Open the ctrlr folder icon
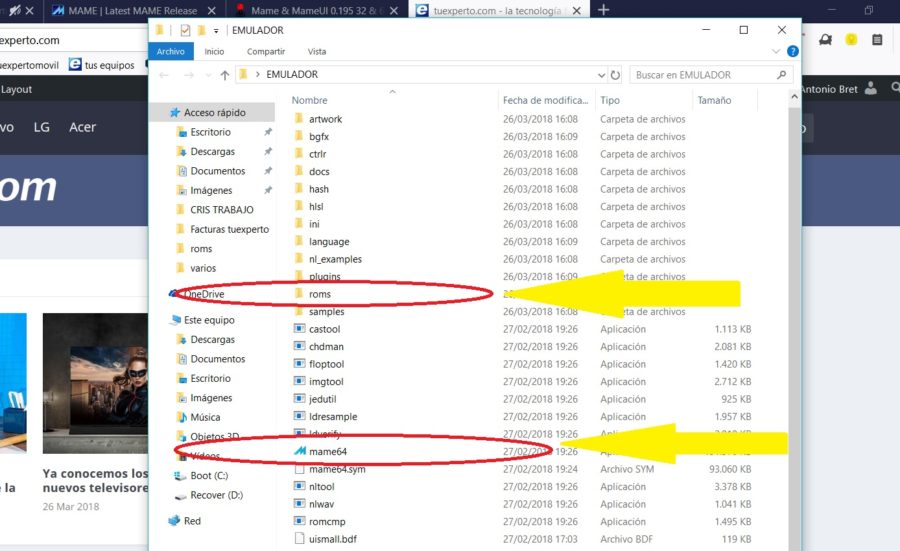 click(x=298, y=154)
